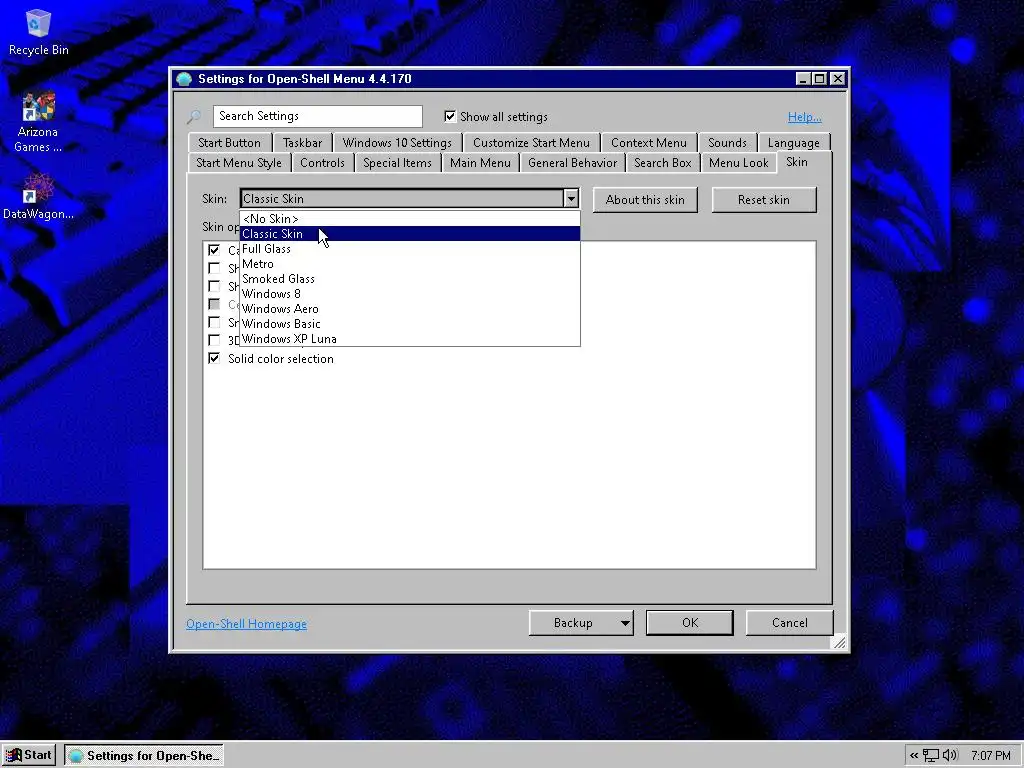The width and height of the screenshot is (1024, 768).
Task: Open the Backup dropdown button
Action: [581, 622]
